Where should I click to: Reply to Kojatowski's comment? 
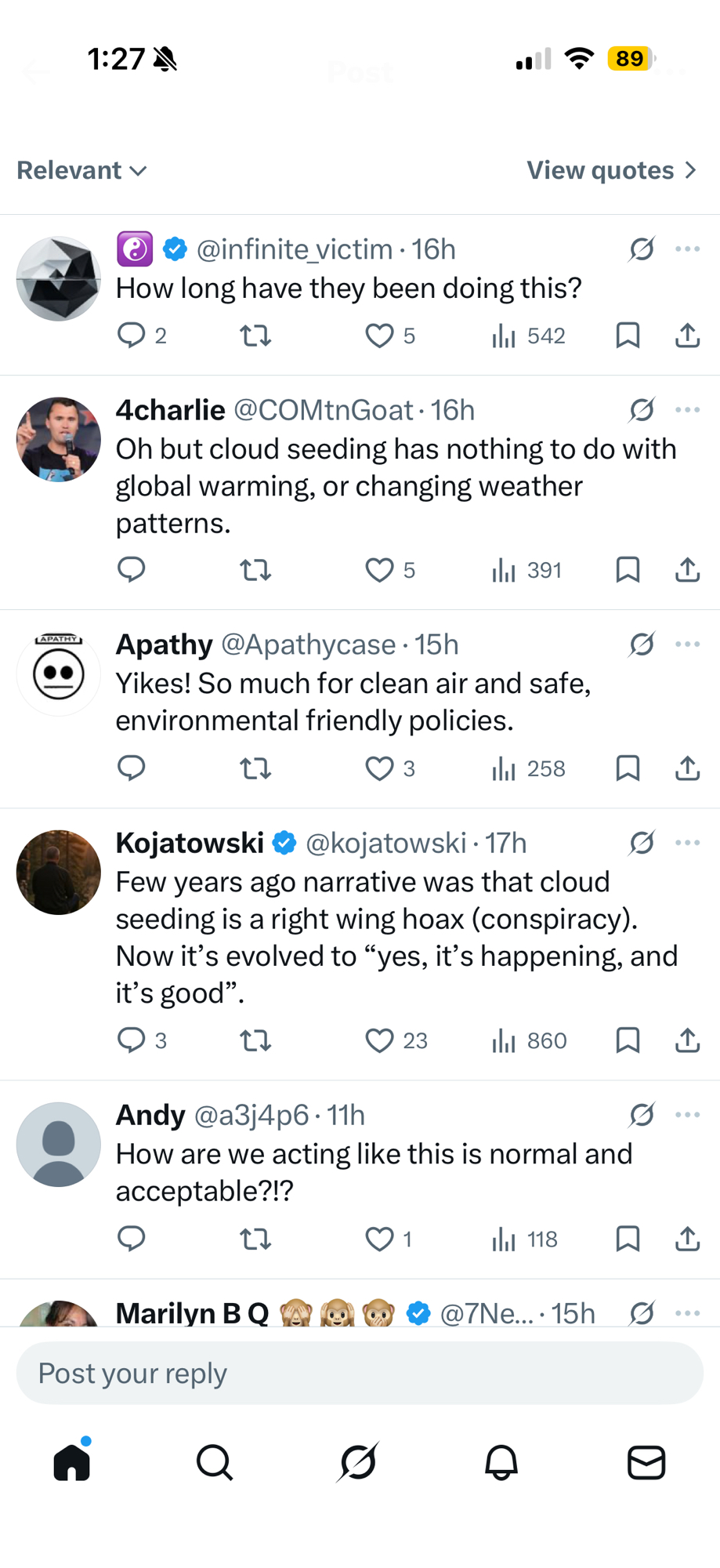click(132, 1040)
